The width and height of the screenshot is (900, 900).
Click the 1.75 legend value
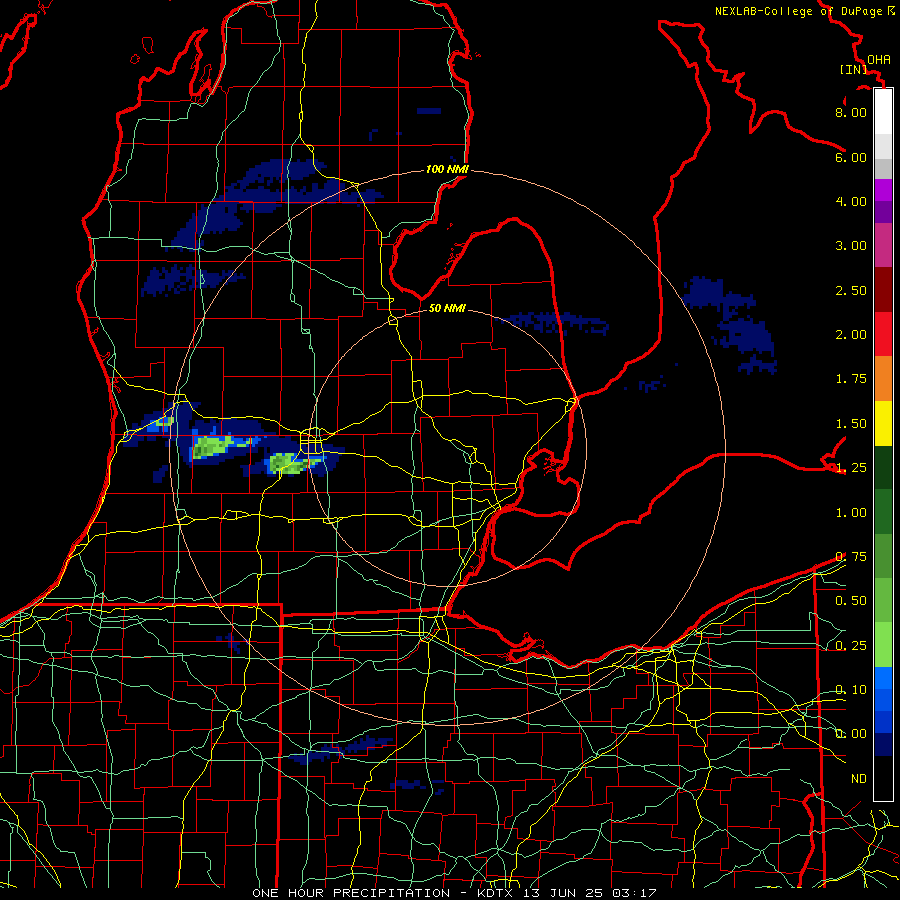[x=851, y=379]
